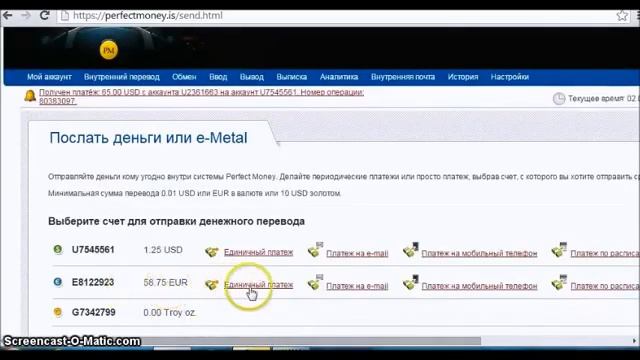Click the Послать деньги или e-Metal heading
Screen dimensions: 640x360
pyautogui.click(x=148, y=138)
